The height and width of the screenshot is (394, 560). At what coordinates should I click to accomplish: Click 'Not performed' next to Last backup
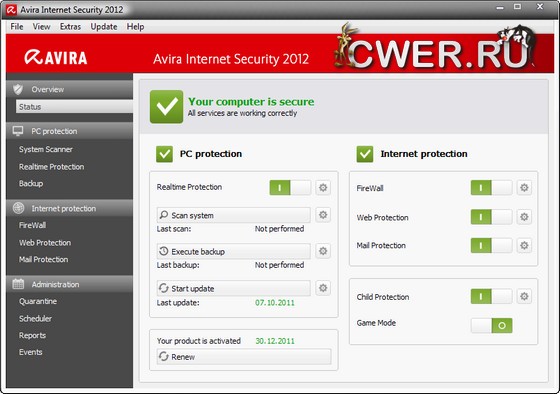tap(279, 265)
